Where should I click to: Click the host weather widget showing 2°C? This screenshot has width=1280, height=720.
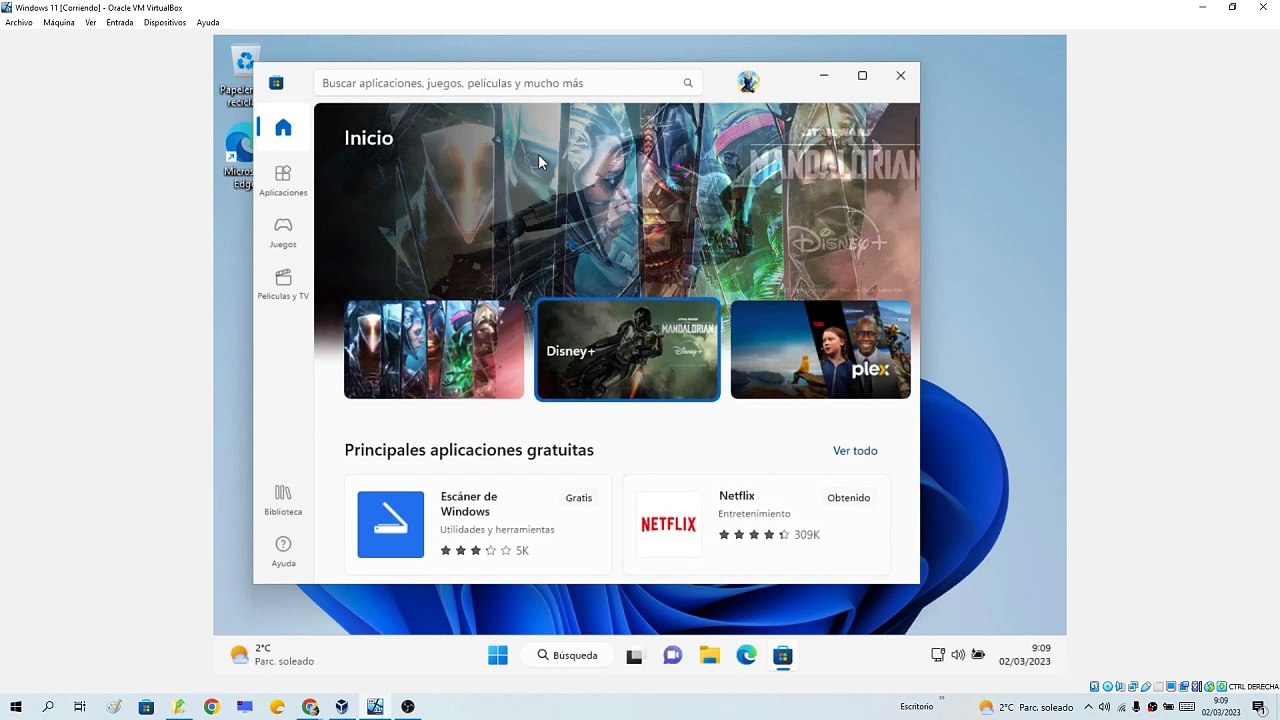1026,707
